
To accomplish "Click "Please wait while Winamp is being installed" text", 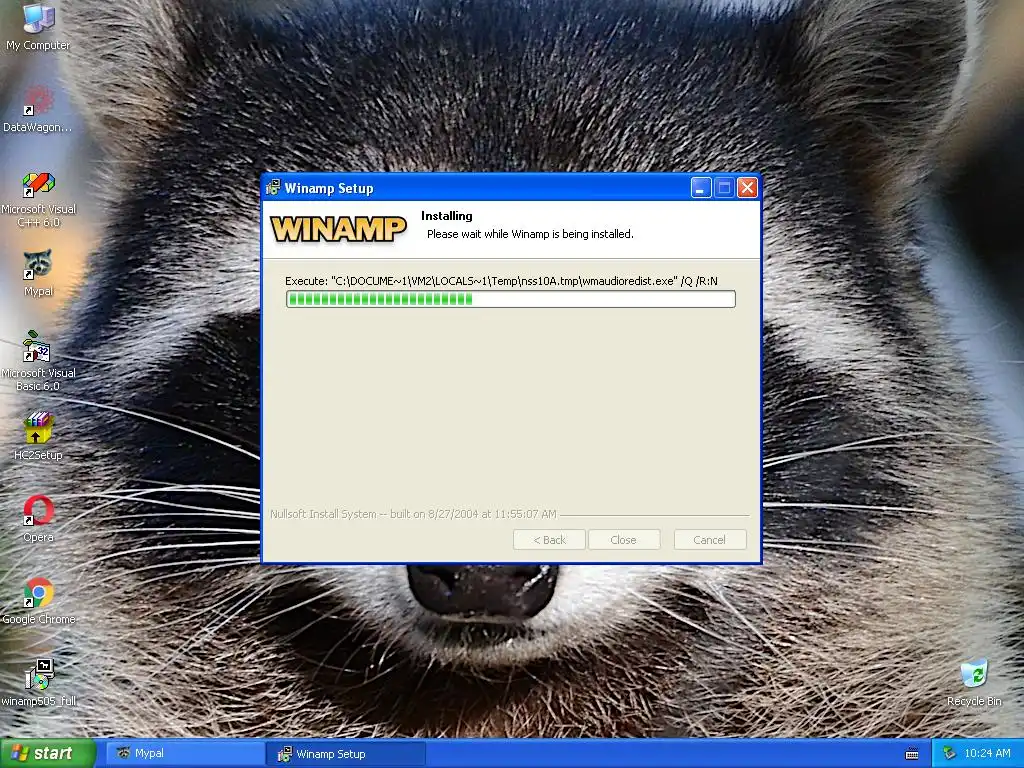I will [x=530, y=234].
